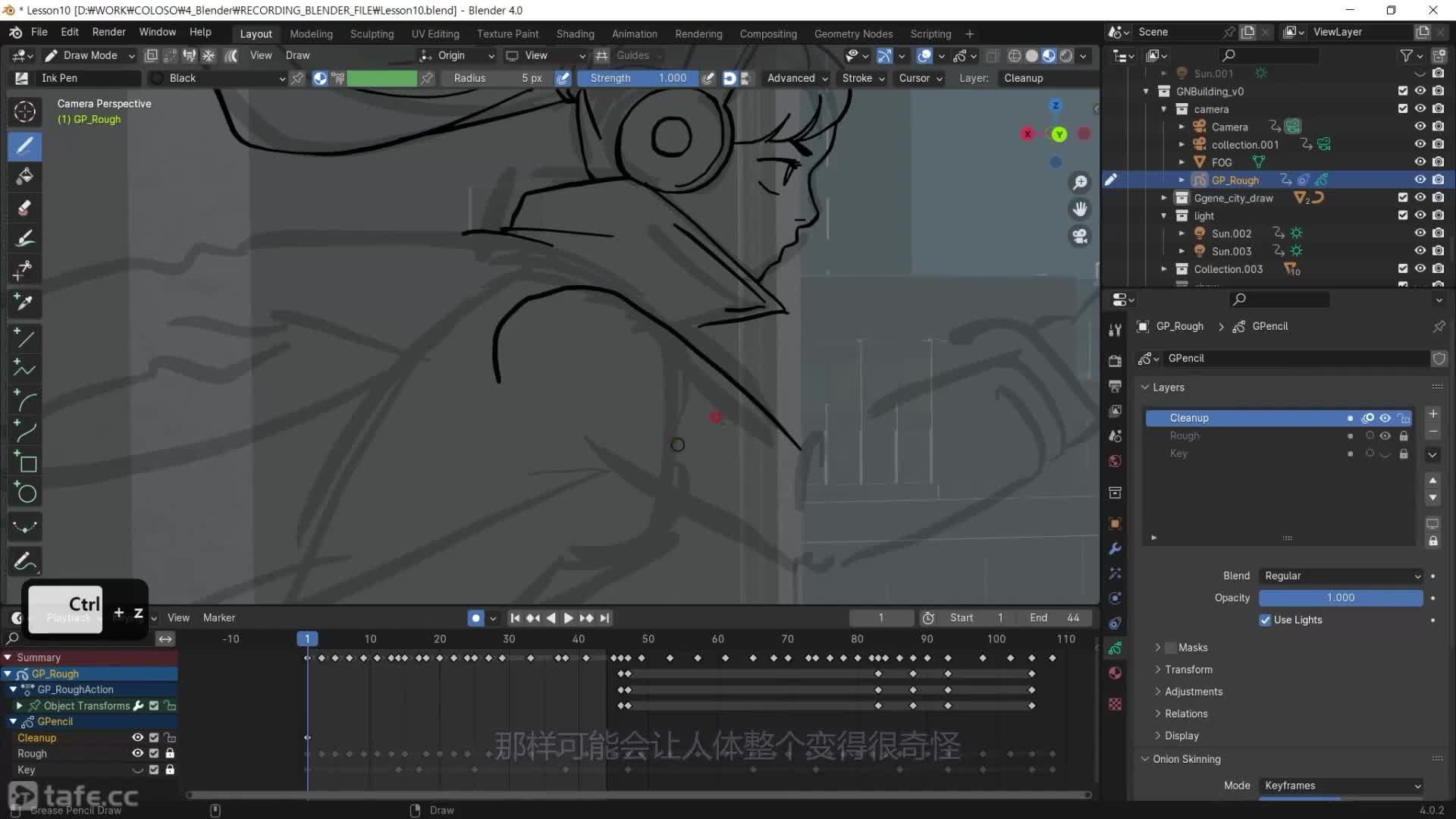The width and height of the screenshot is (1456, 819).
Task: Hide GP_Rough object in the outliner
Action: tap(1420, 180)
